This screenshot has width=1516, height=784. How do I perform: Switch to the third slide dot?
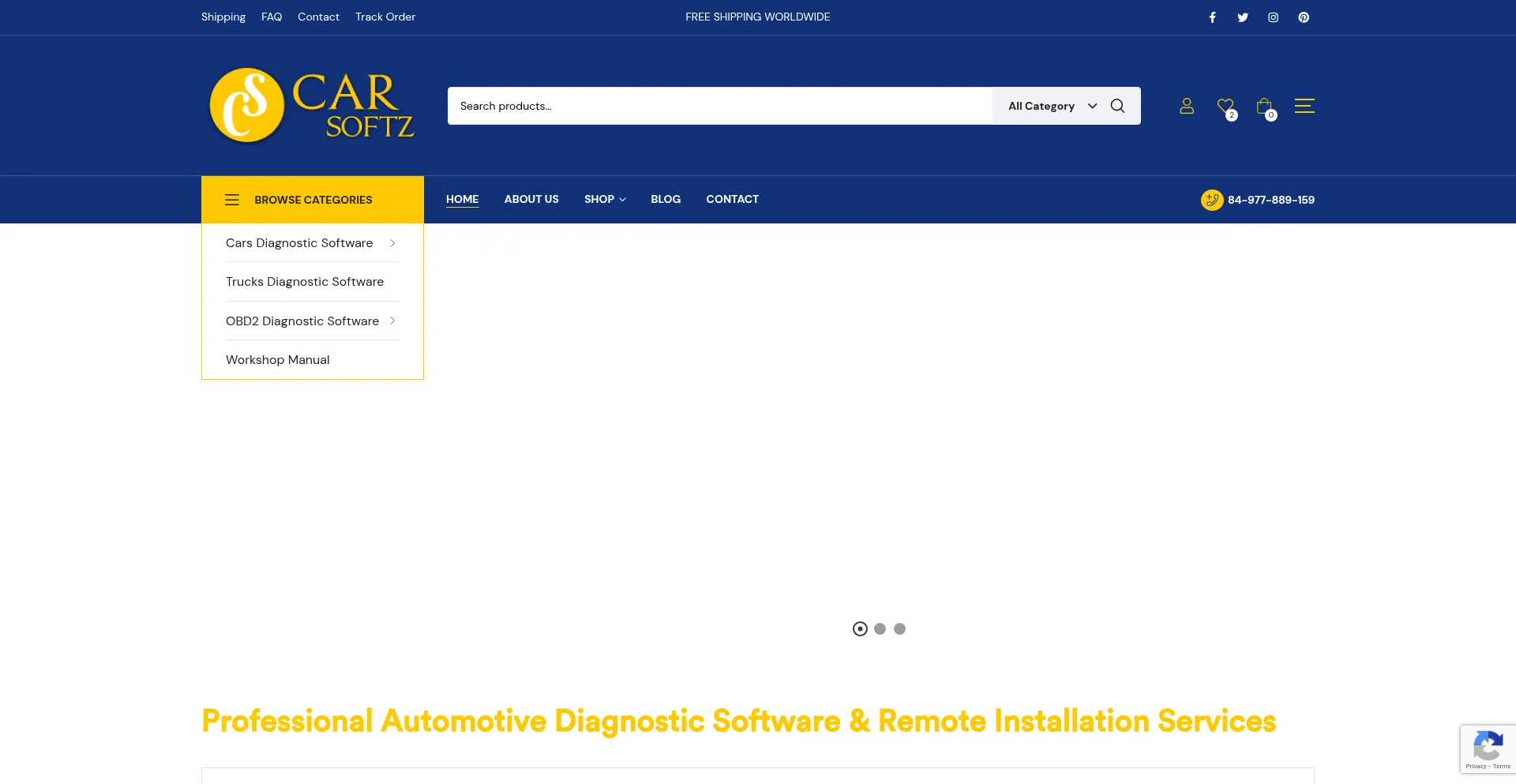tap(899, 629)
